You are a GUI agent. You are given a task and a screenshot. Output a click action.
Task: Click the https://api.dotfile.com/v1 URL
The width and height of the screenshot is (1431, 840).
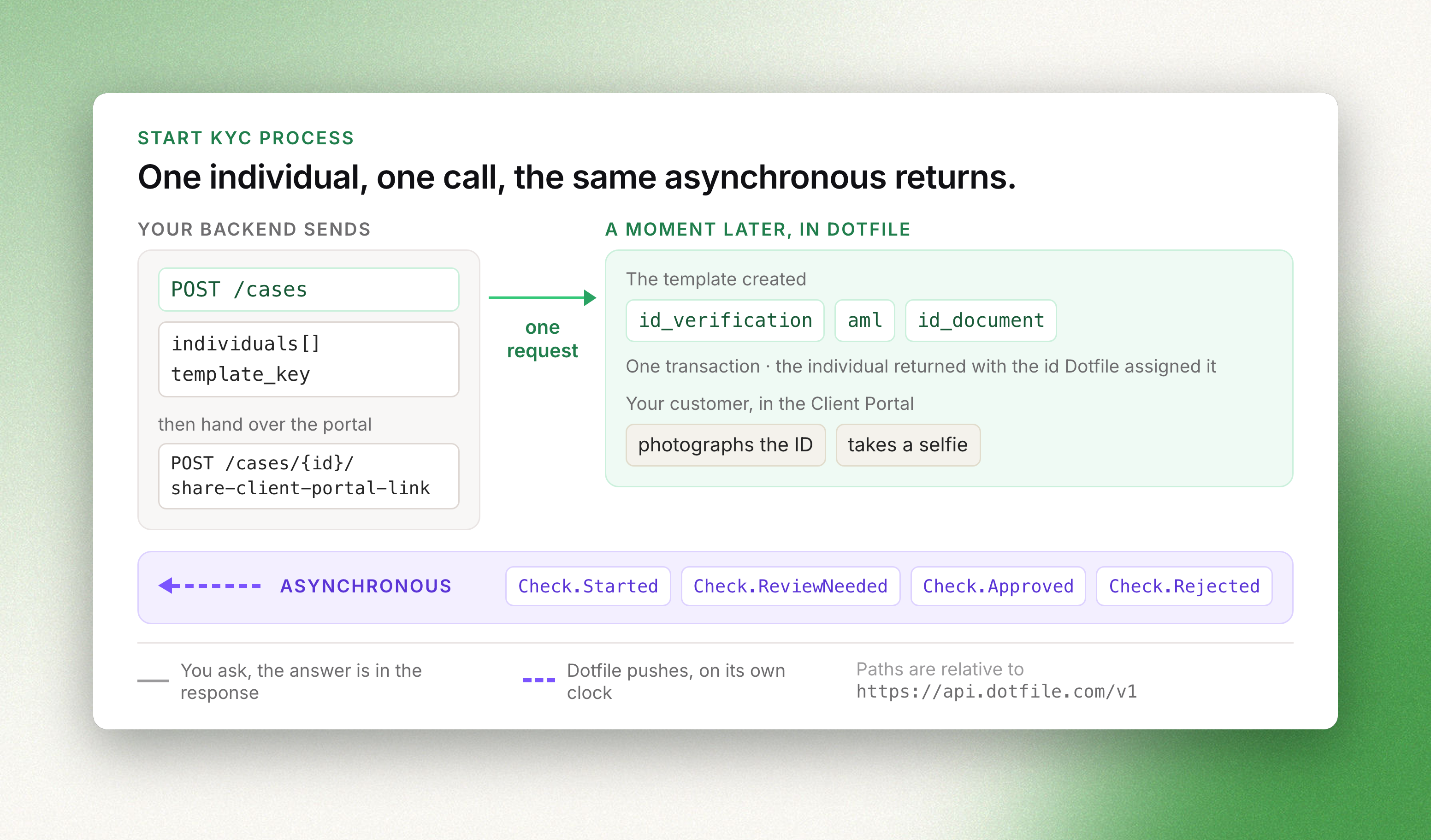[997, 691]
